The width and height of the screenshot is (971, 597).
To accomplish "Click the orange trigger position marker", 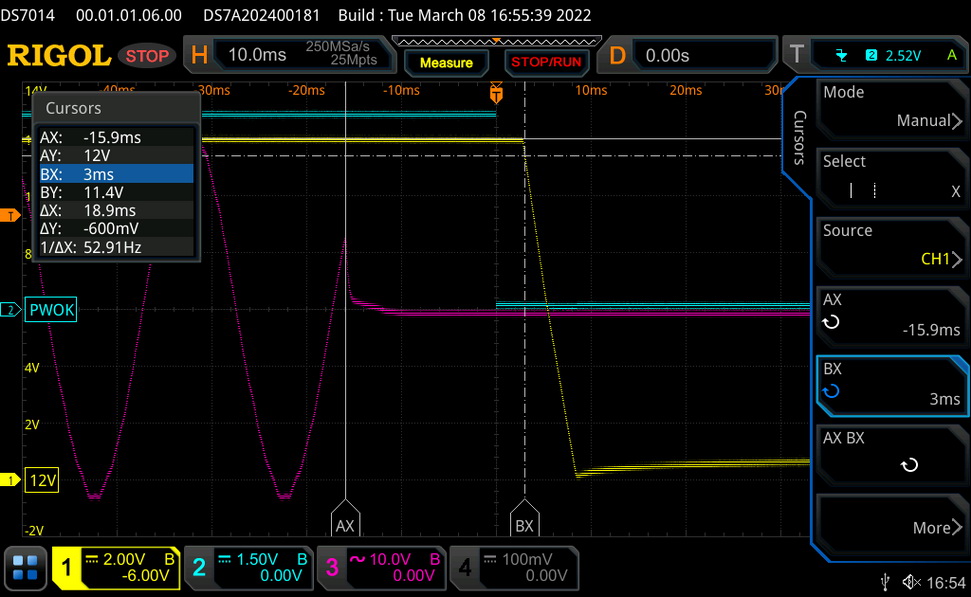I will click(x=496, y=94).
